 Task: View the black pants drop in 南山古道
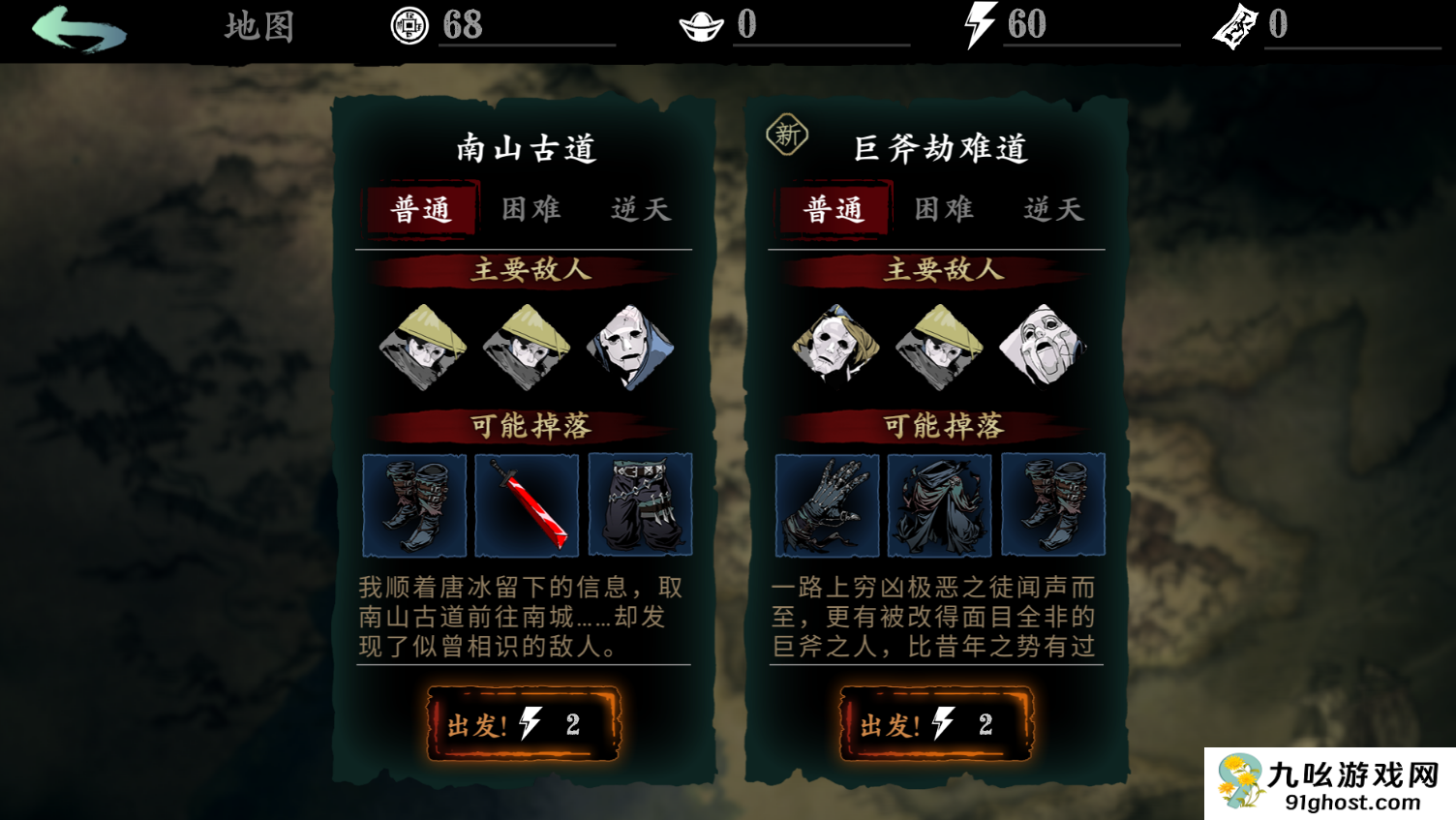[640, 504]
